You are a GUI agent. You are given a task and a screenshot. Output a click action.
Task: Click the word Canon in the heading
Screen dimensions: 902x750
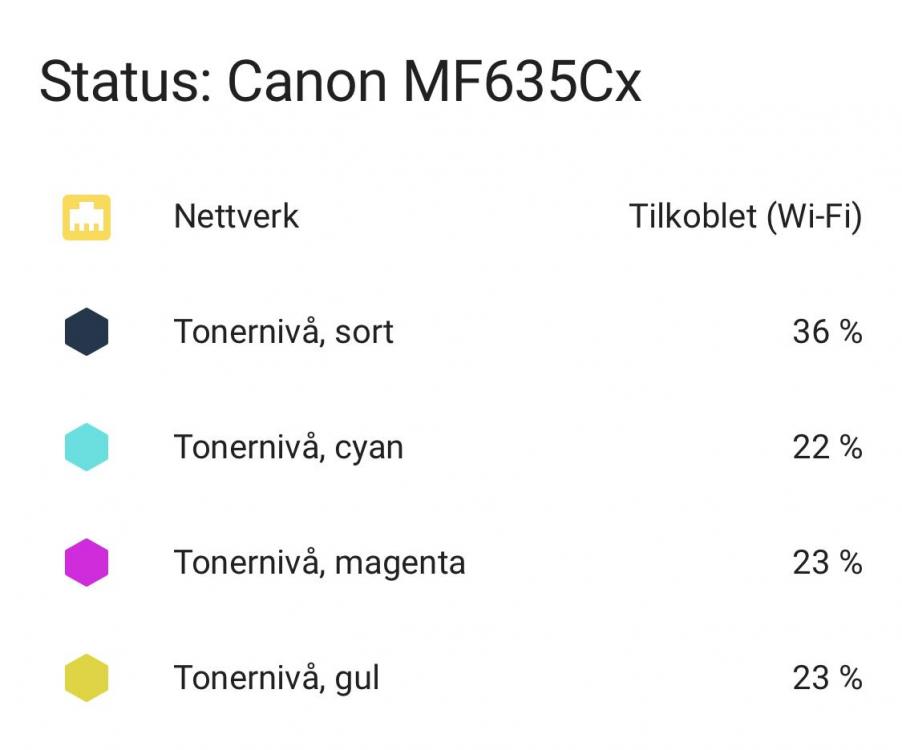point(306,82)
